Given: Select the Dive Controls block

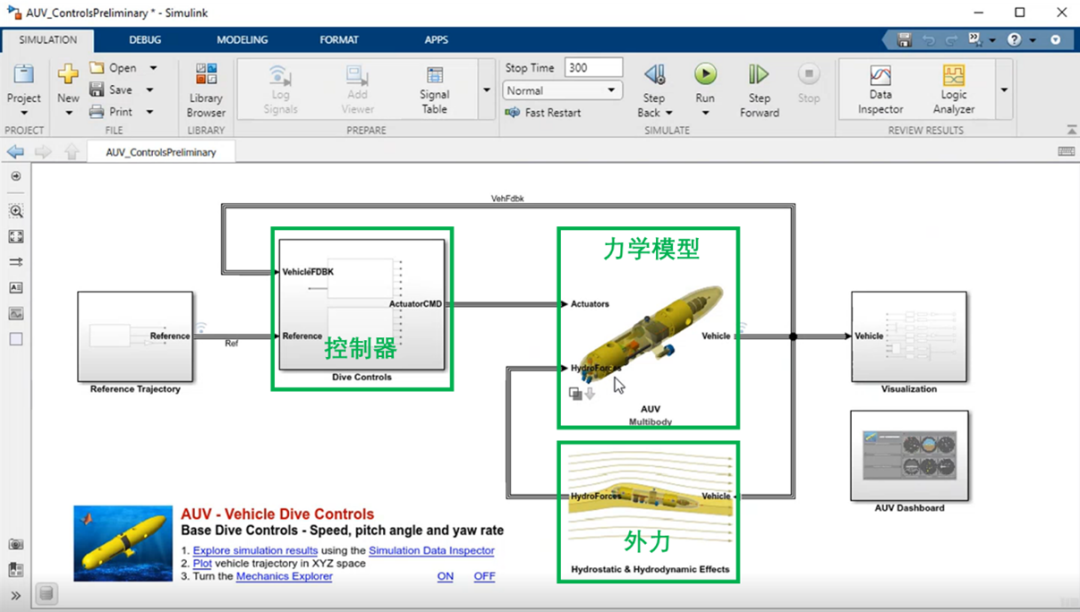Looking at the screenshot, I should click(x=362, y=304).
